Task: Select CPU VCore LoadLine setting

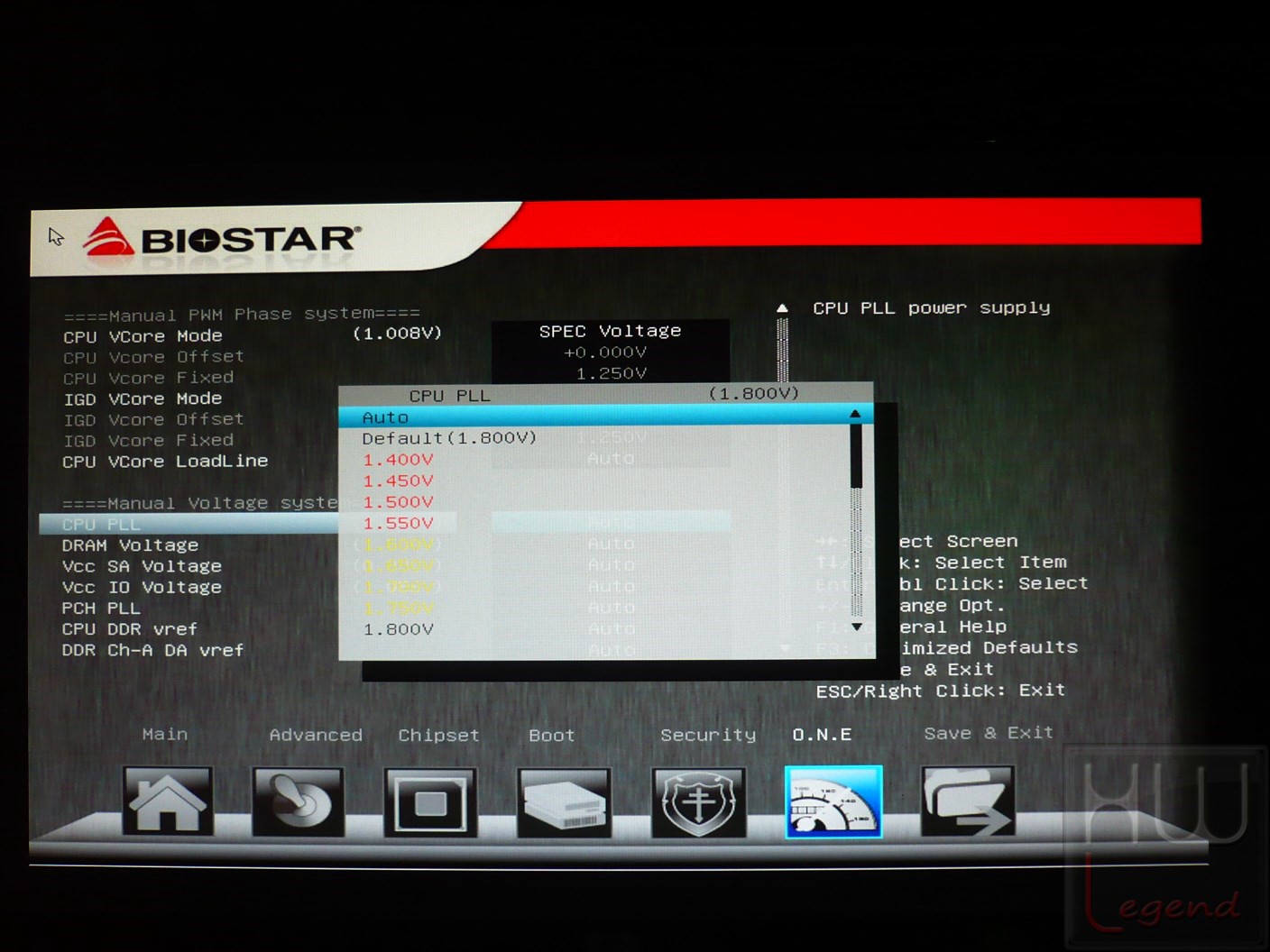Action: tap(165, 462)
